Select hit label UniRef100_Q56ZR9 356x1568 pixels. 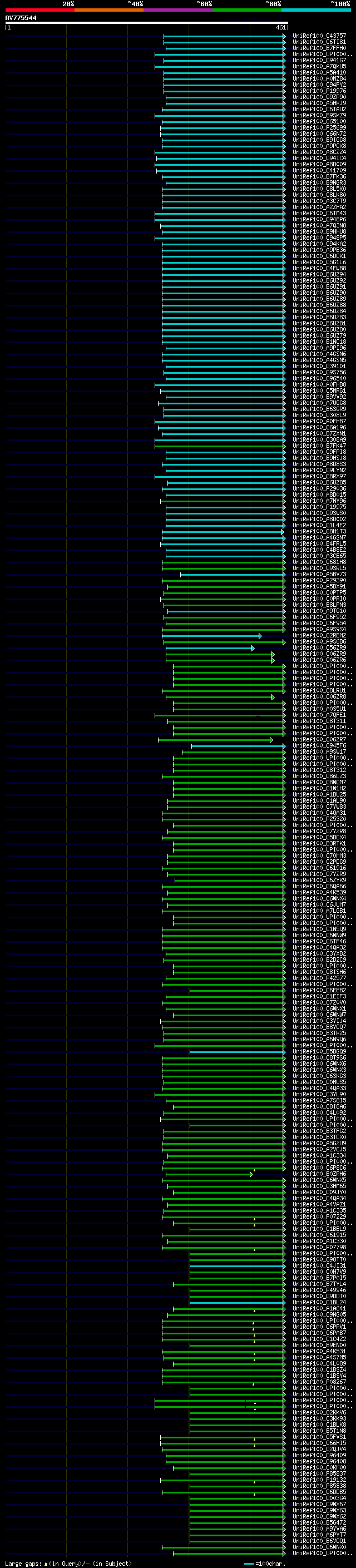point(319,647)
